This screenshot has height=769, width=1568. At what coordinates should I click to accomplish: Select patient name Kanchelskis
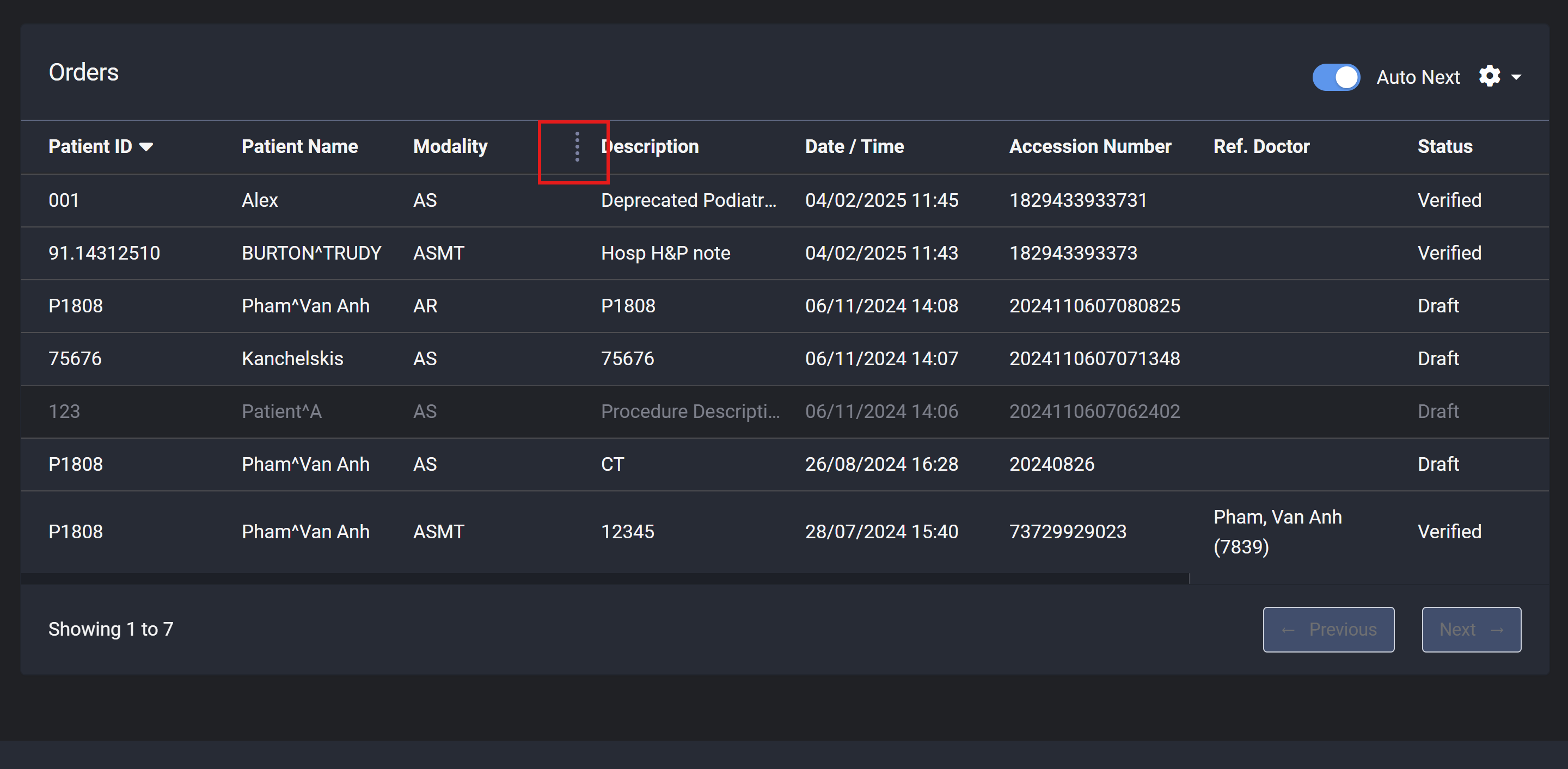pos(292,359)
